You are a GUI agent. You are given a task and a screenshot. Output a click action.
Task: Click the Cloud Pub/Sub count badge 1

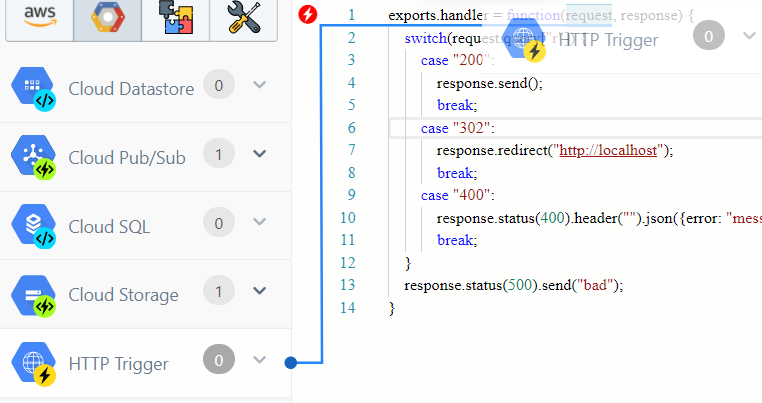(x=219, y=154)
